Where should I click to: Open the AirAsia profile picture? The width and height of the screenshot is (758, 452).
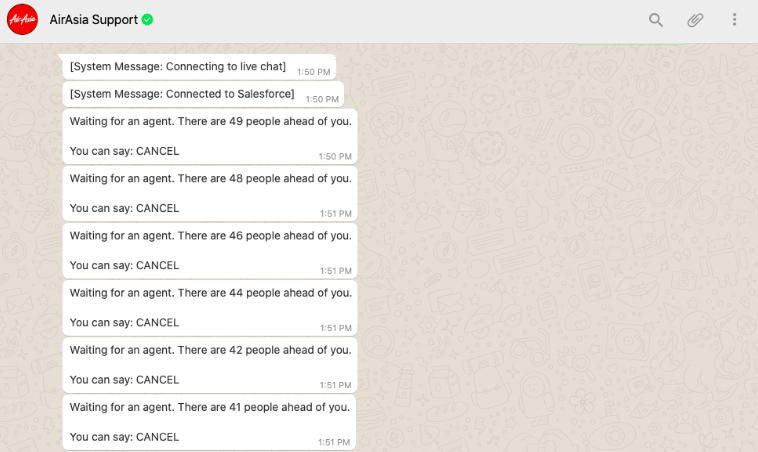22,19
